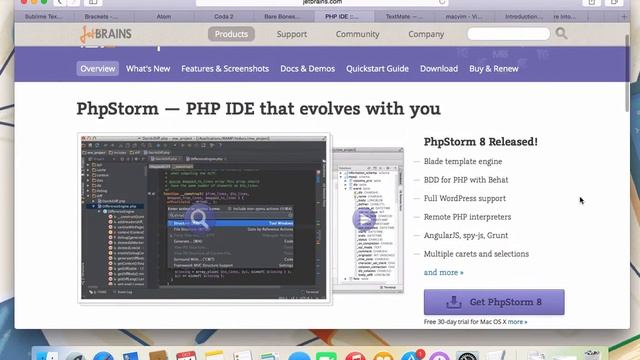
Task: Switch to the TextMate tab
Action: pos(403,17)
